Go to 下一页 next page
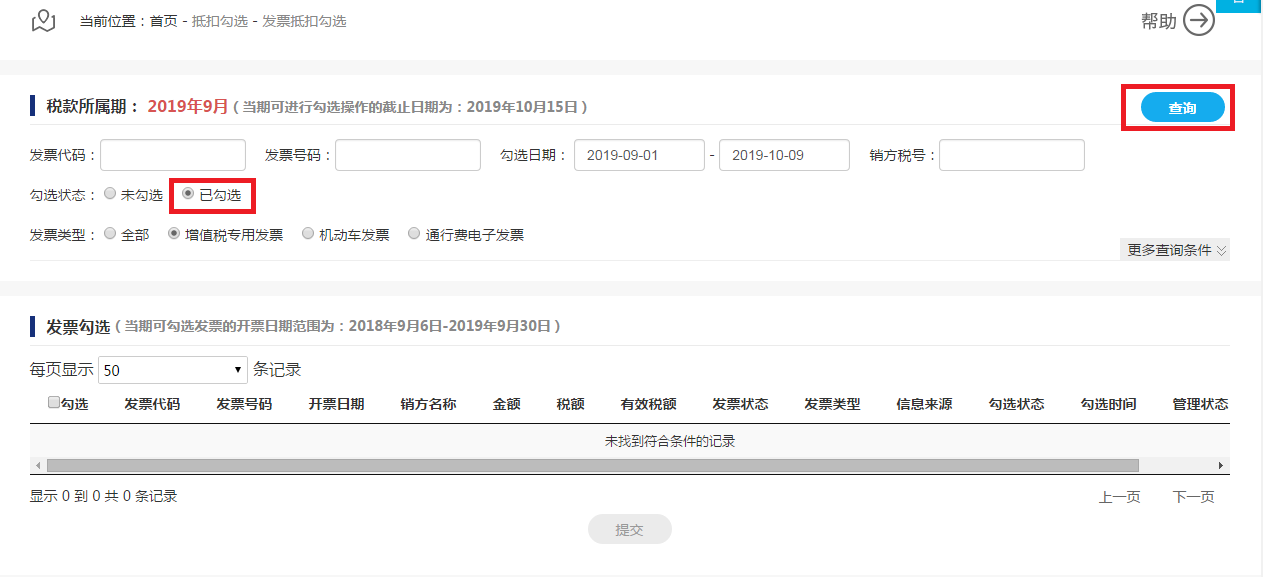The height and width of the screenshot is (577, 1263). coord(1193,497)
